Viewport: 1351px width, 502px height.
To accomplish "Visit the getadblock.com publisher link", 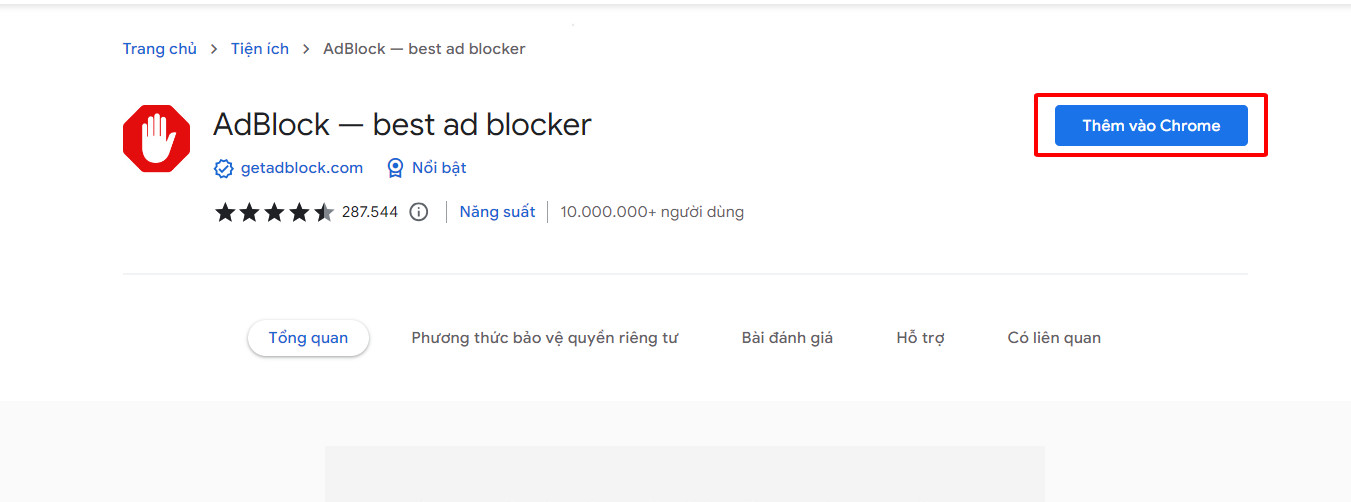I will point(301,168).
